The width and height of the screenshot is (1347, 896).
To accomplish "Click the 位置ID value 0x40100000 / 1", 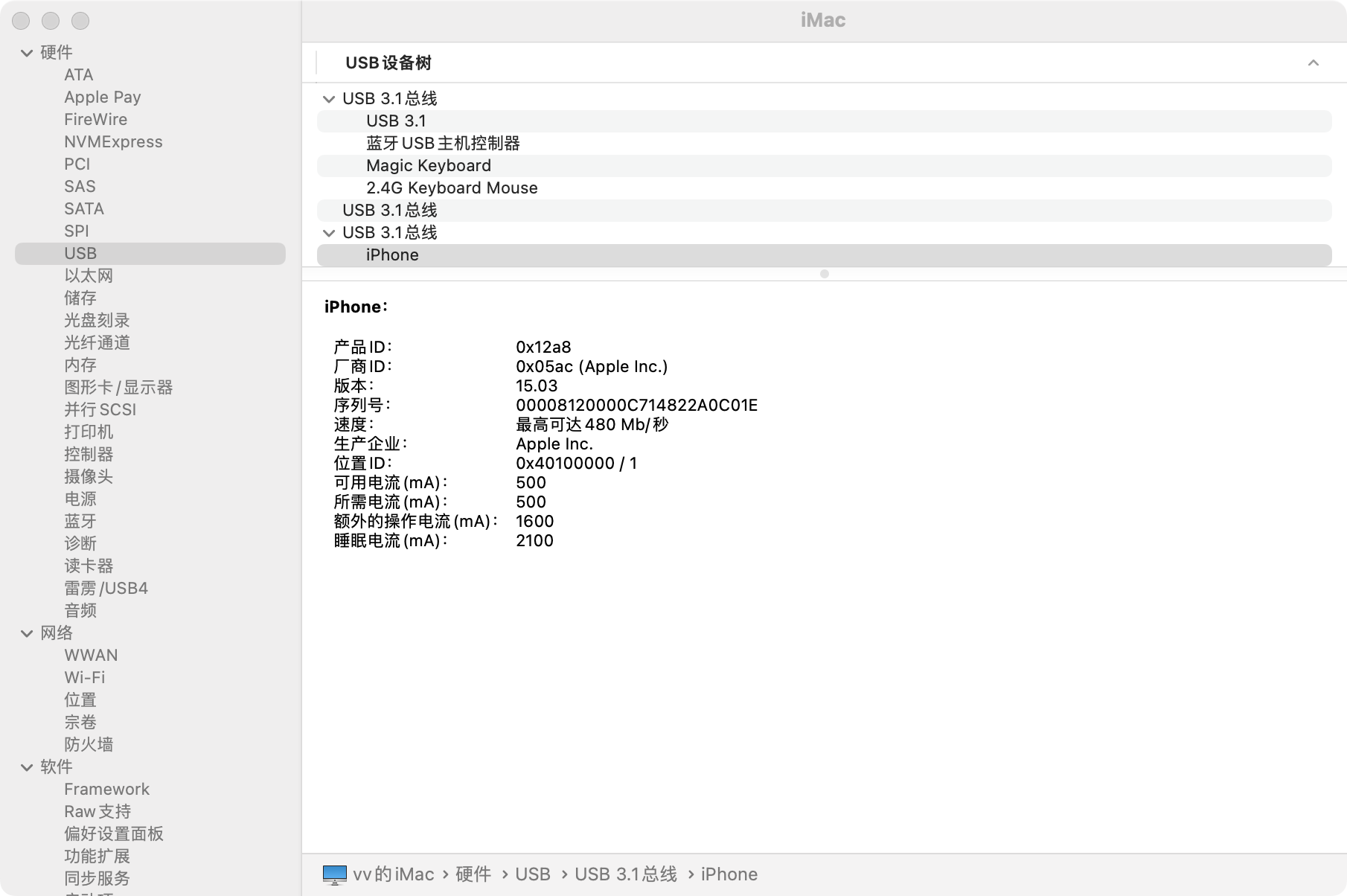I will (577, 464).
